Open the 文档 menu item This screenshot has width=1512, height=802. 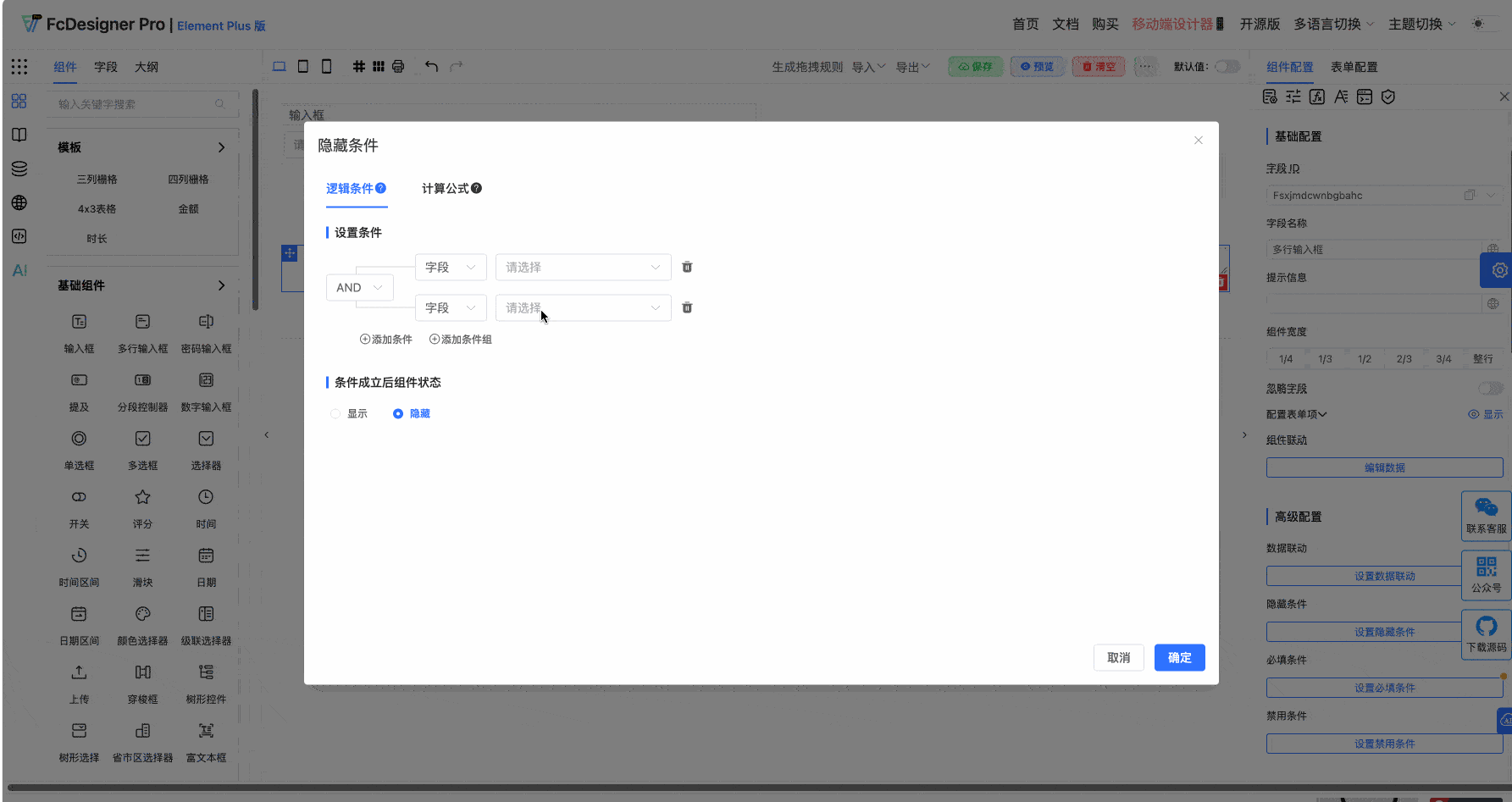point(1065,24)
